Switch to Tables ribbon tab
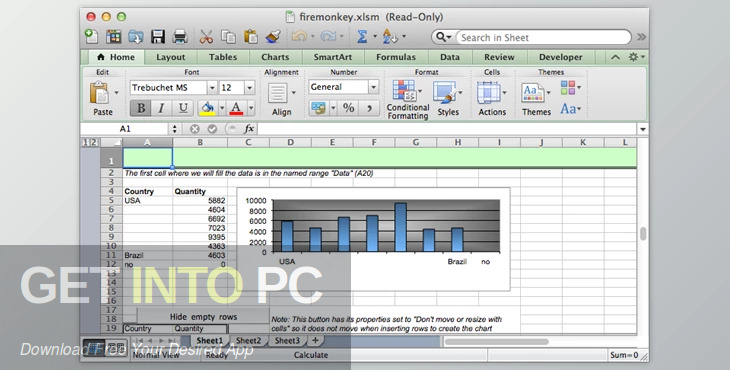 point(223,57)
